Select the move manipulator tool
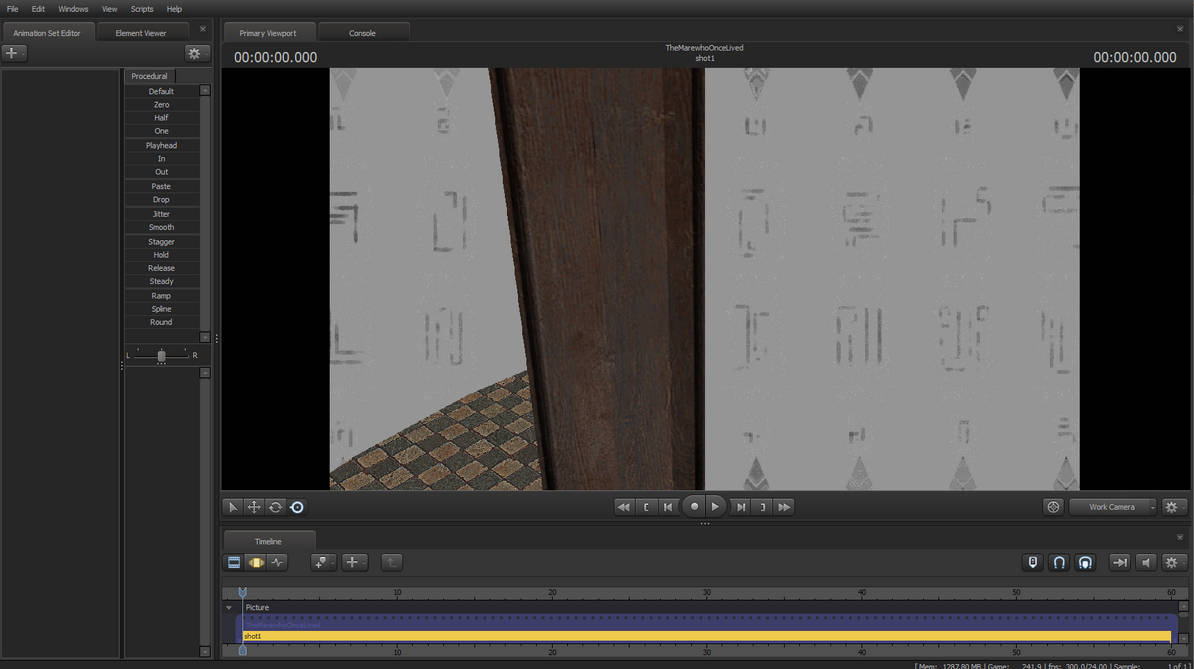This screenshot has height=669, width=1194. (x=254, y=507)
